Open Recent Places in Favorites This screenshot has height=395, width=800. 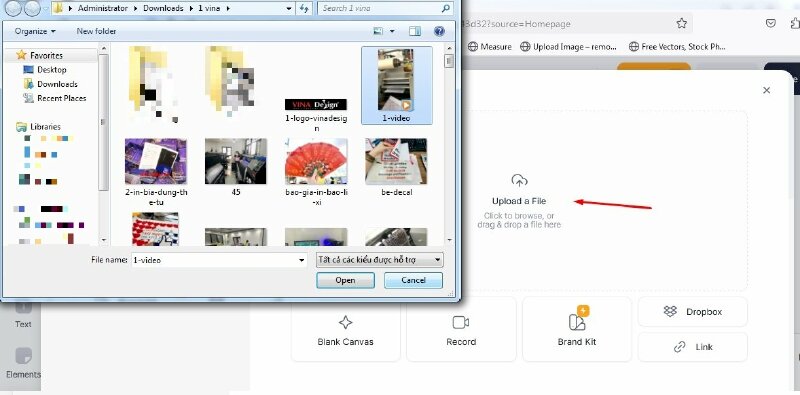tap(55, 98)
